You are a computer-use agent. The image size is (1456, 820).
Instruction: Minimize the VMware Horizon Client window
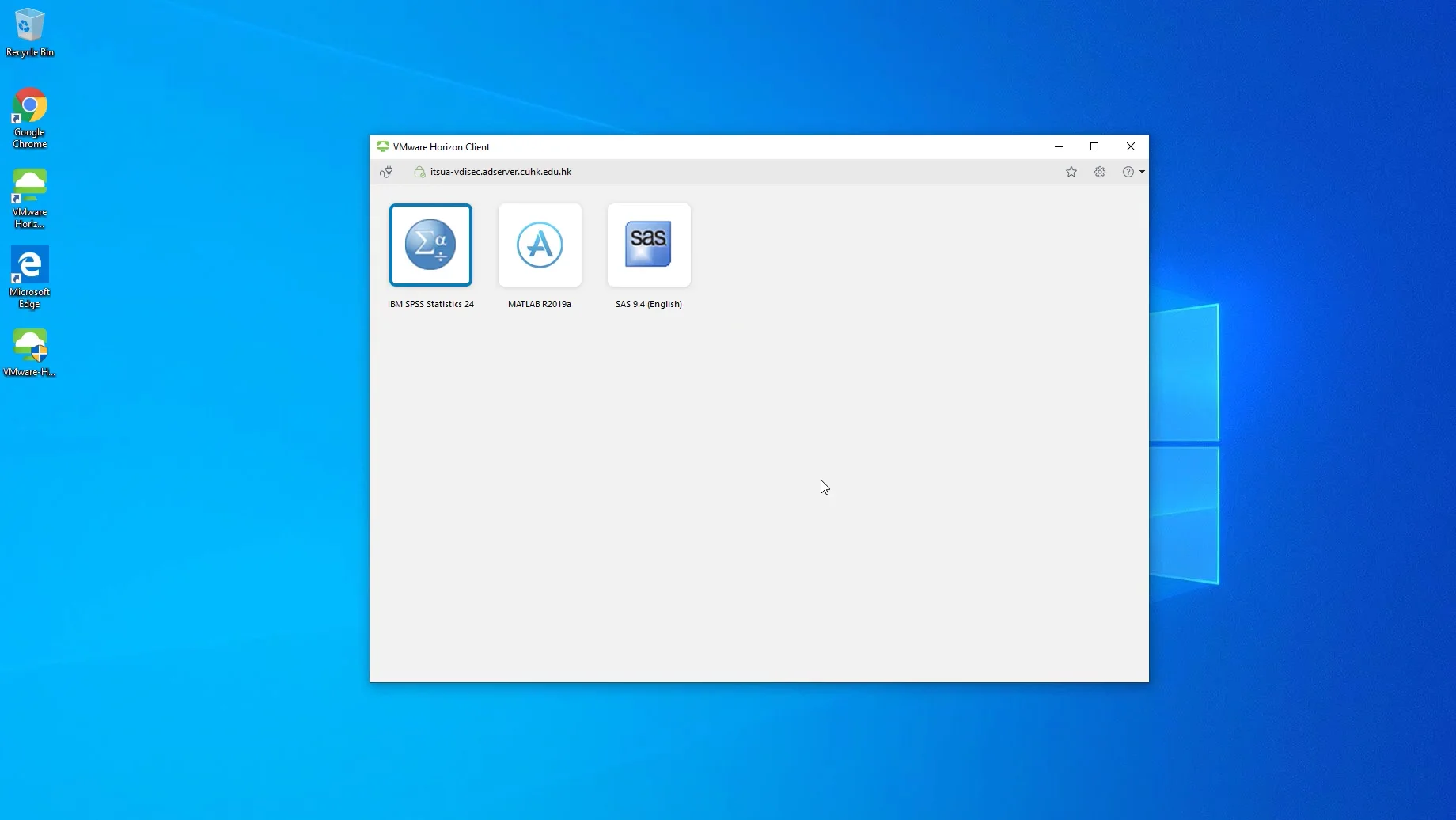tap(1059, 146)
